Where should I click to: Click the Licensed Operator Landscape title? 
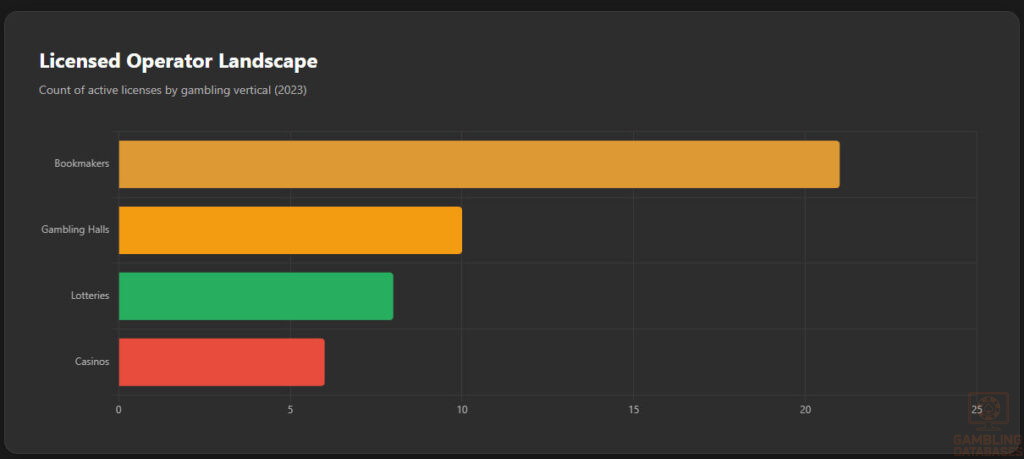click(x=178, y=61)
